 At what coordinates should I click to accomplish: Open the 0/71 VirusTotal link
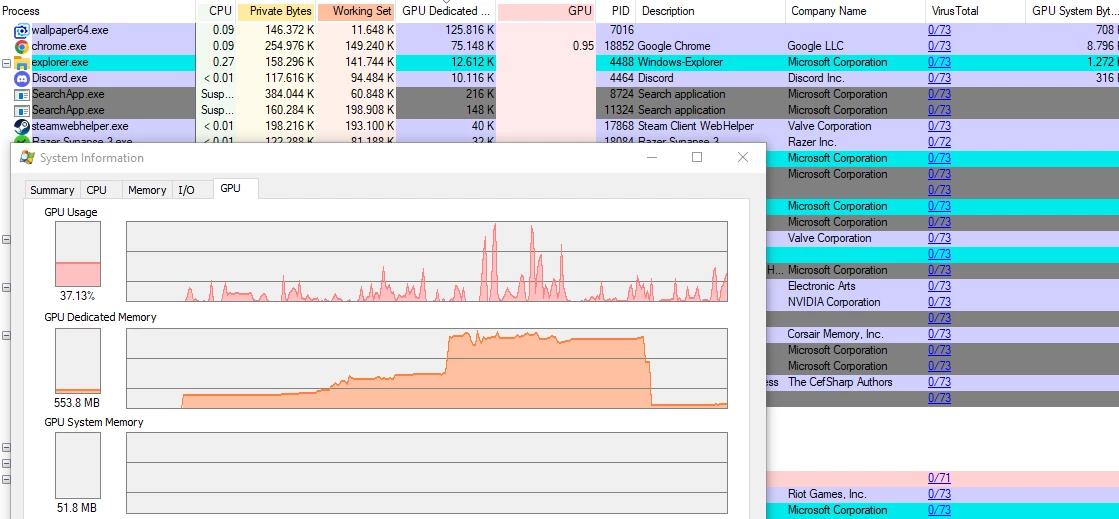(x=939, y=478)
